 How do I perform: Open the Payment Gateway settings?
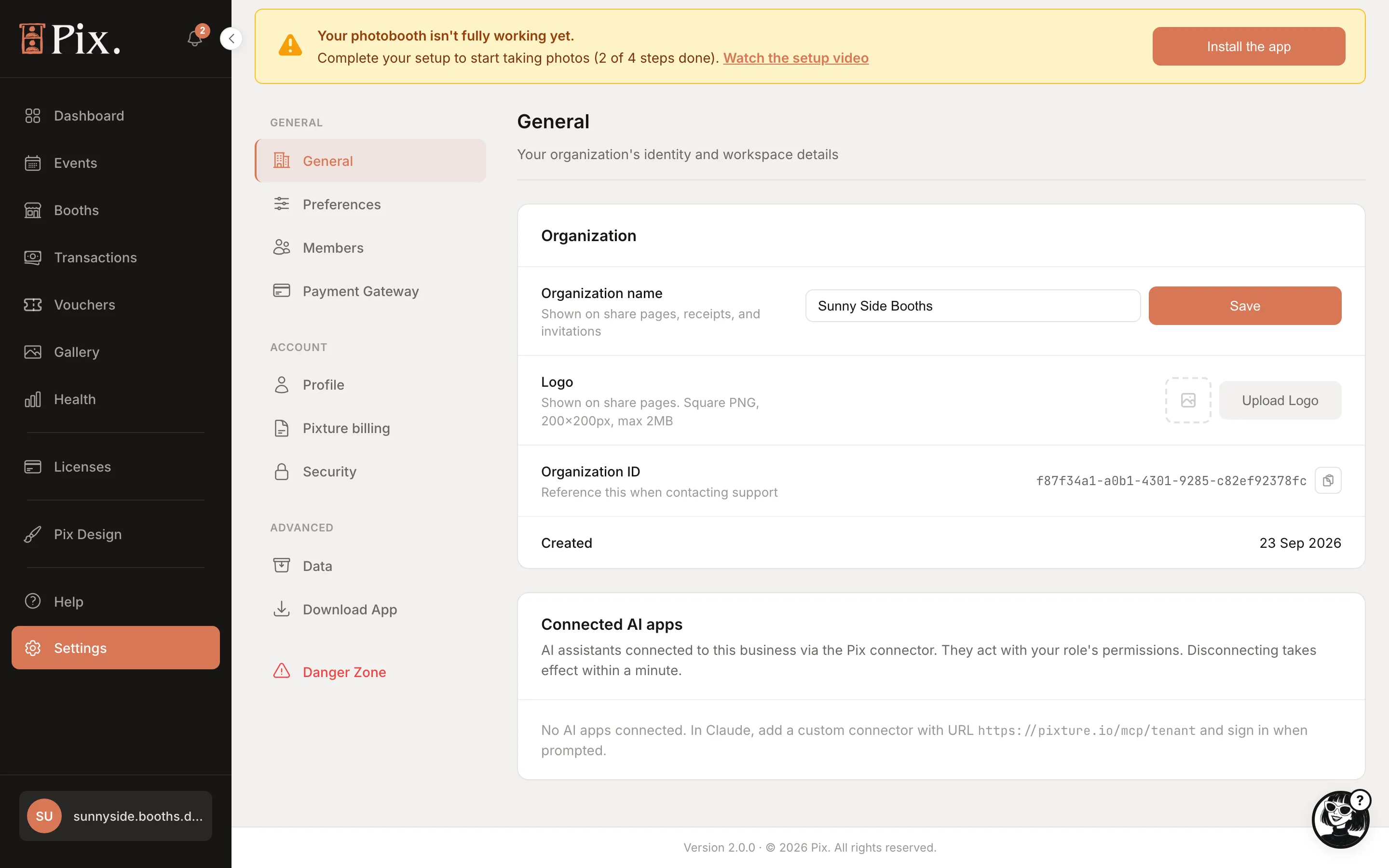[x=370, y=291]
